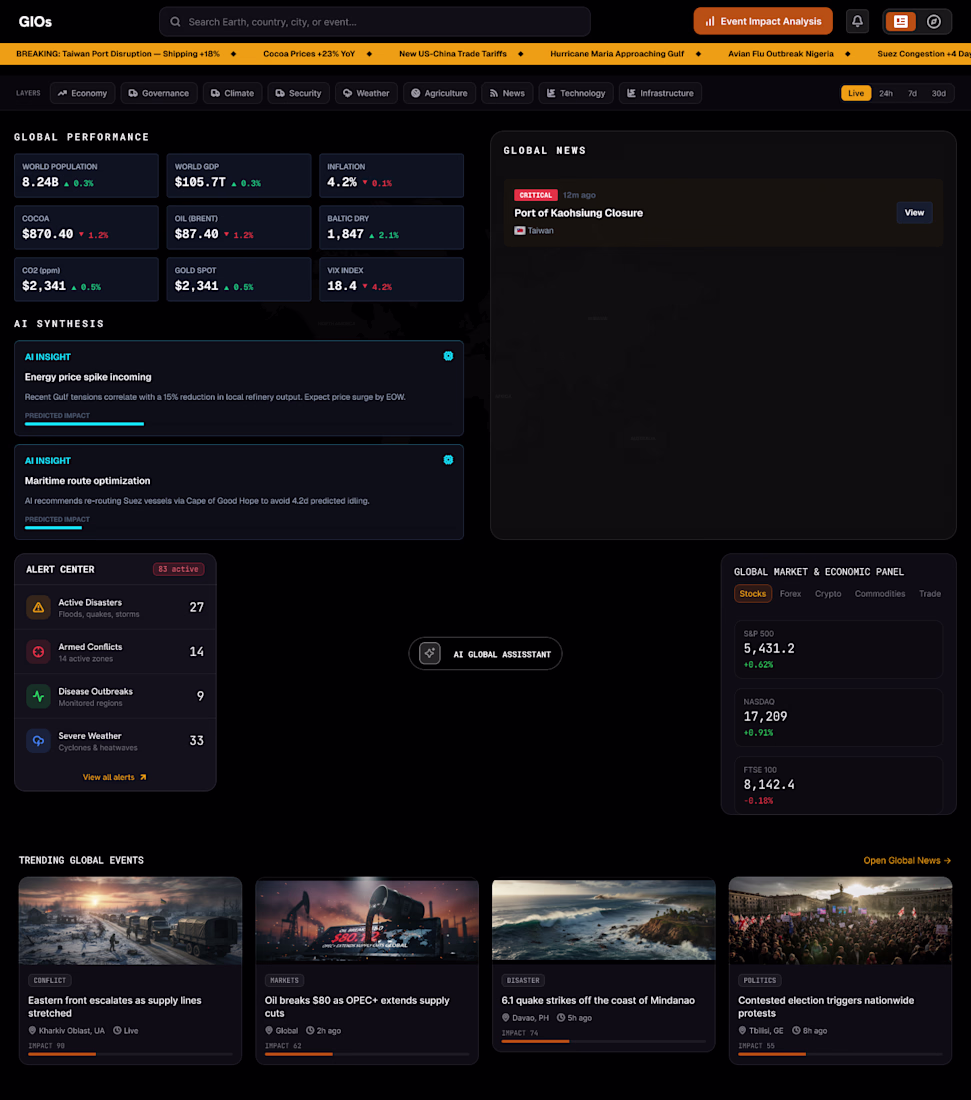This screenshot has width=971, height=1100.
Task: Open the contested election protests thumbnail
Action: [x=841, y=921]
